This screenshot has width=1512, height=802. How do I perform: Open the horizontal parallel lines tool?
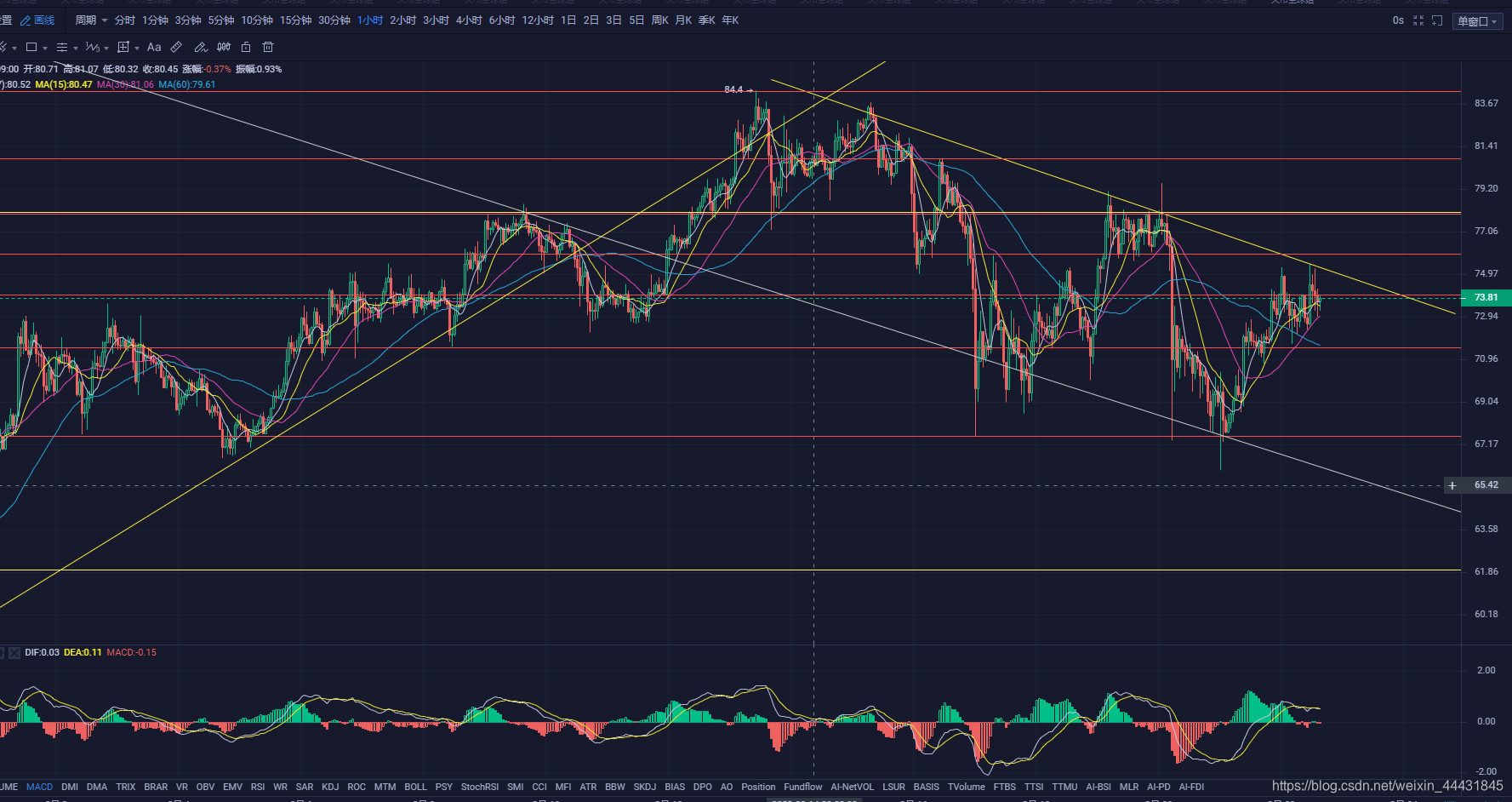coord(62,47)
